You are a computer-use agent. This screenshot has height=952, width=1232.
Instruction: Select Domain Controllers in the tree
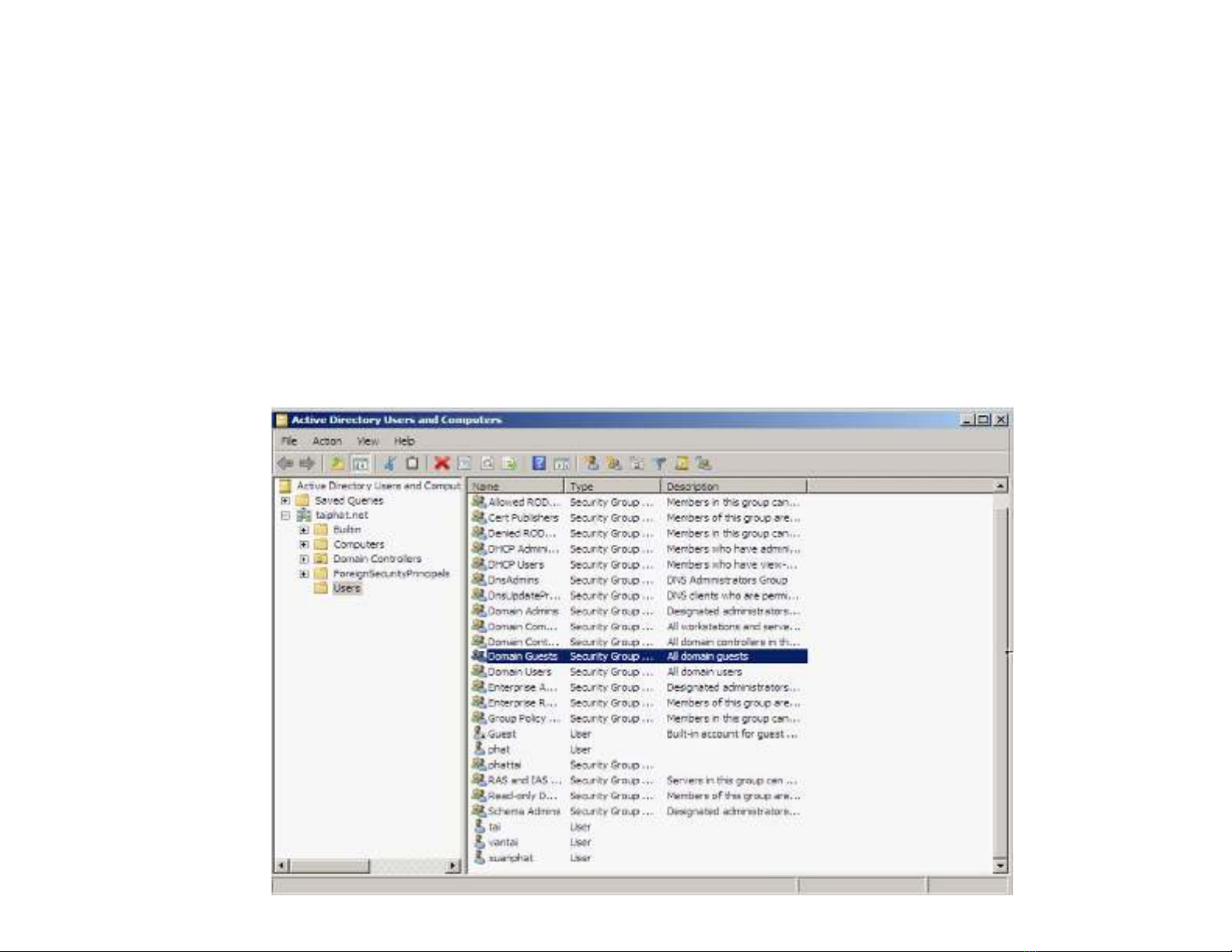coord(377,559)
